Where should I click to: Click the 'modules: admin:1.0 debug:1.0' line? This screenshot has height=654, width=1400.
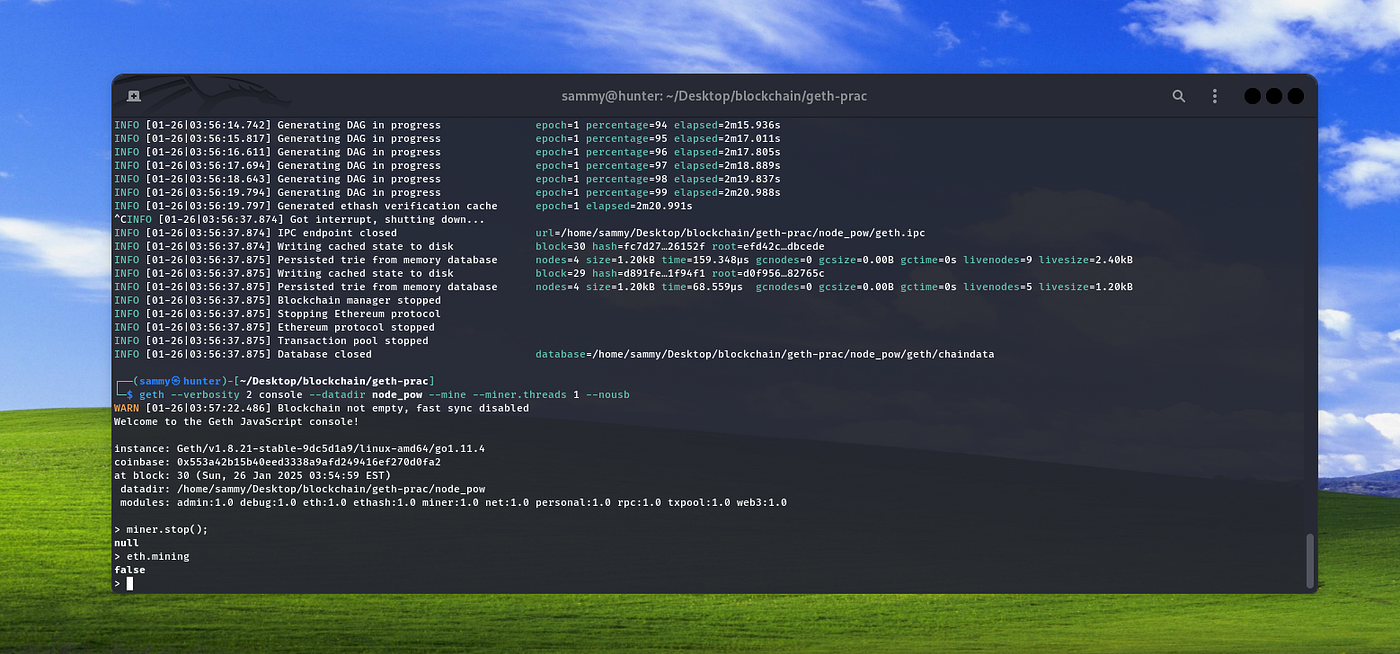point(453,502)
